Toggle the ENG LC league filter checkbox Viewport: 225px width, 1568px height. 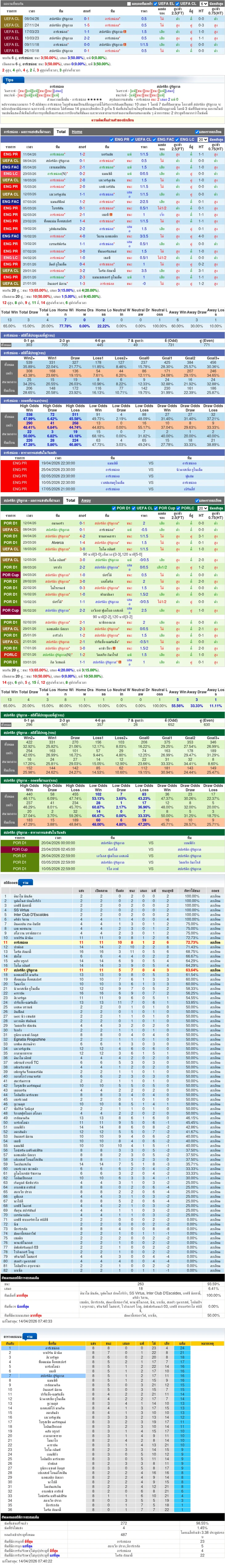[178, 140]
